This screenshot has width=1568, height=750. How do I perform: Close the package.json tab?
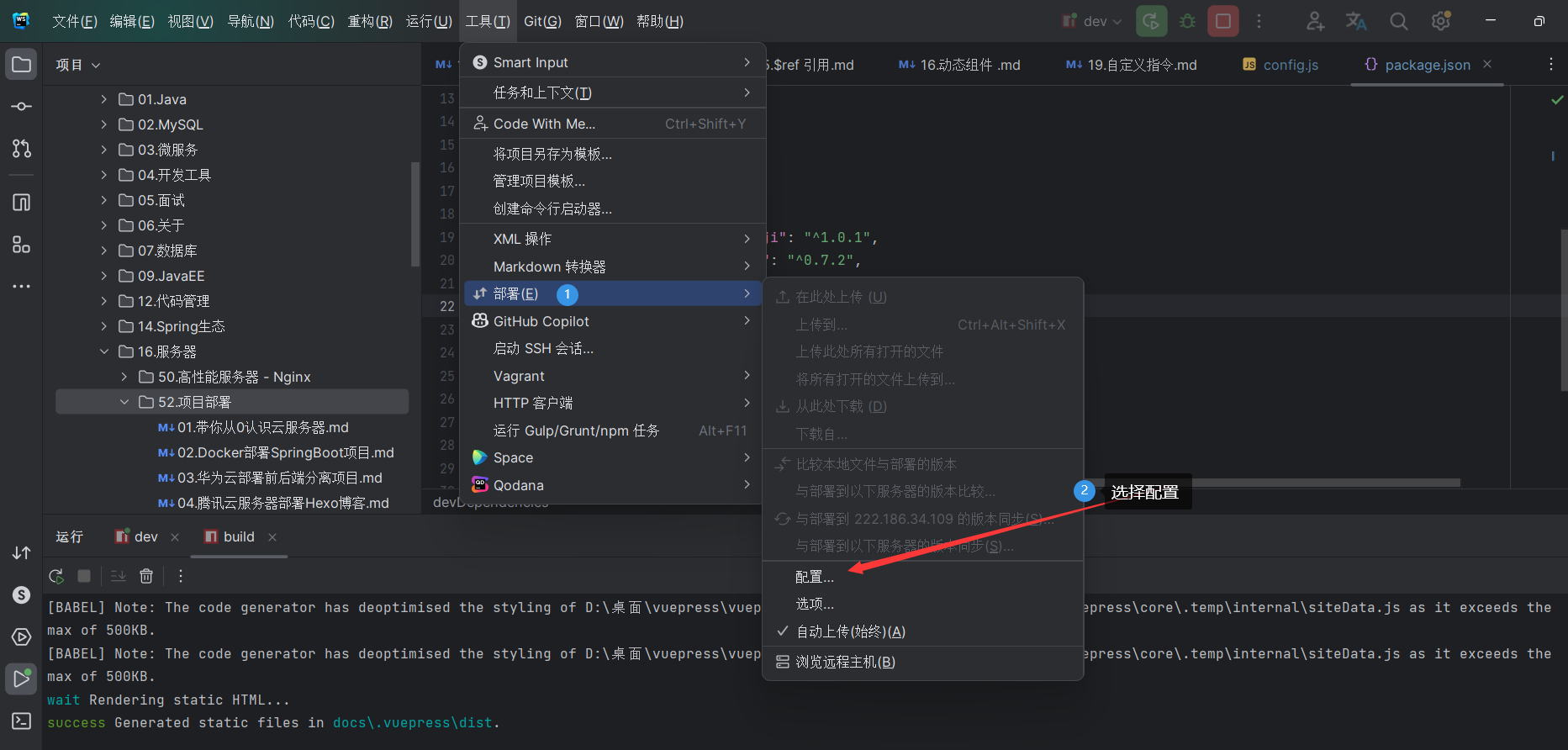(1487, 64)
